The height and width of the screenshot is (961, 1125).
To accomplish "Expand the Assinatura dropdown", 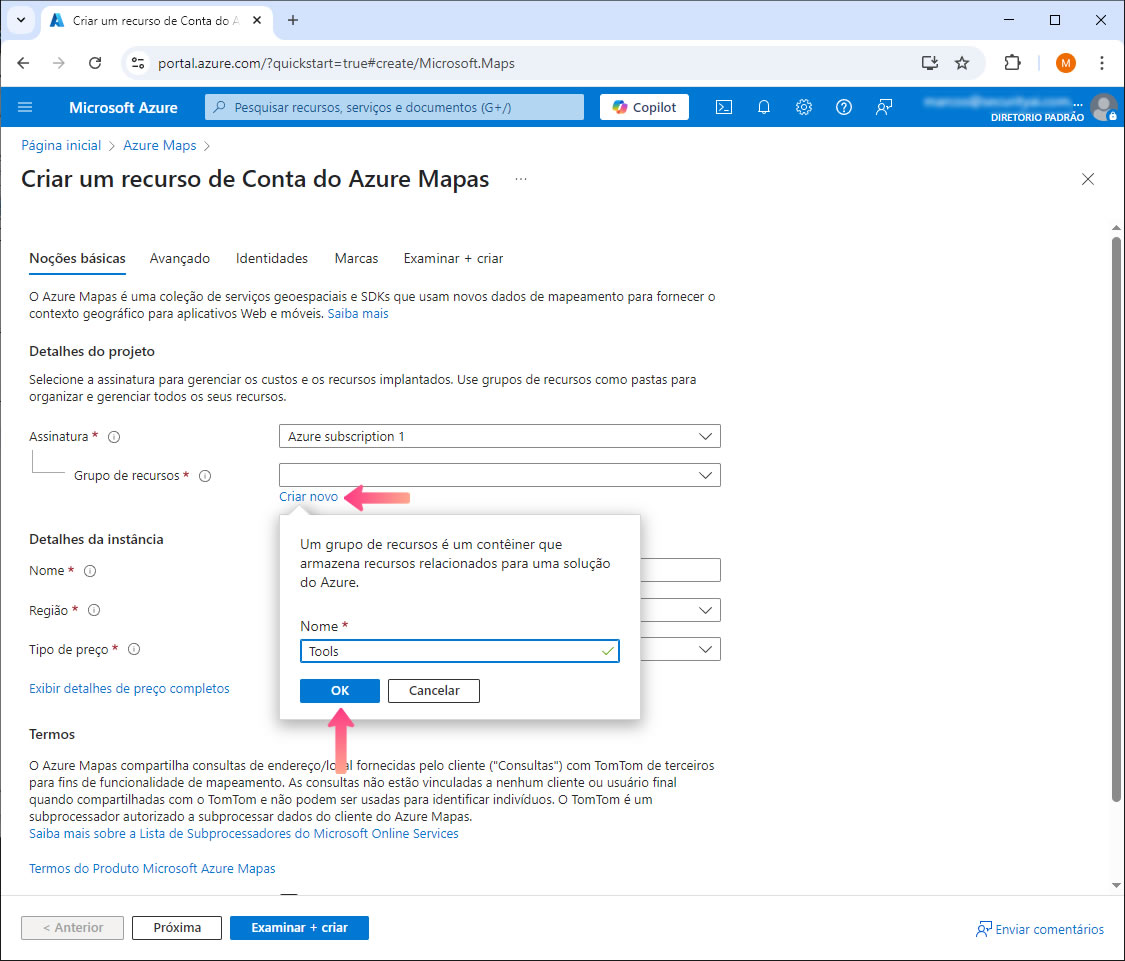I will (x=499, y=436).
